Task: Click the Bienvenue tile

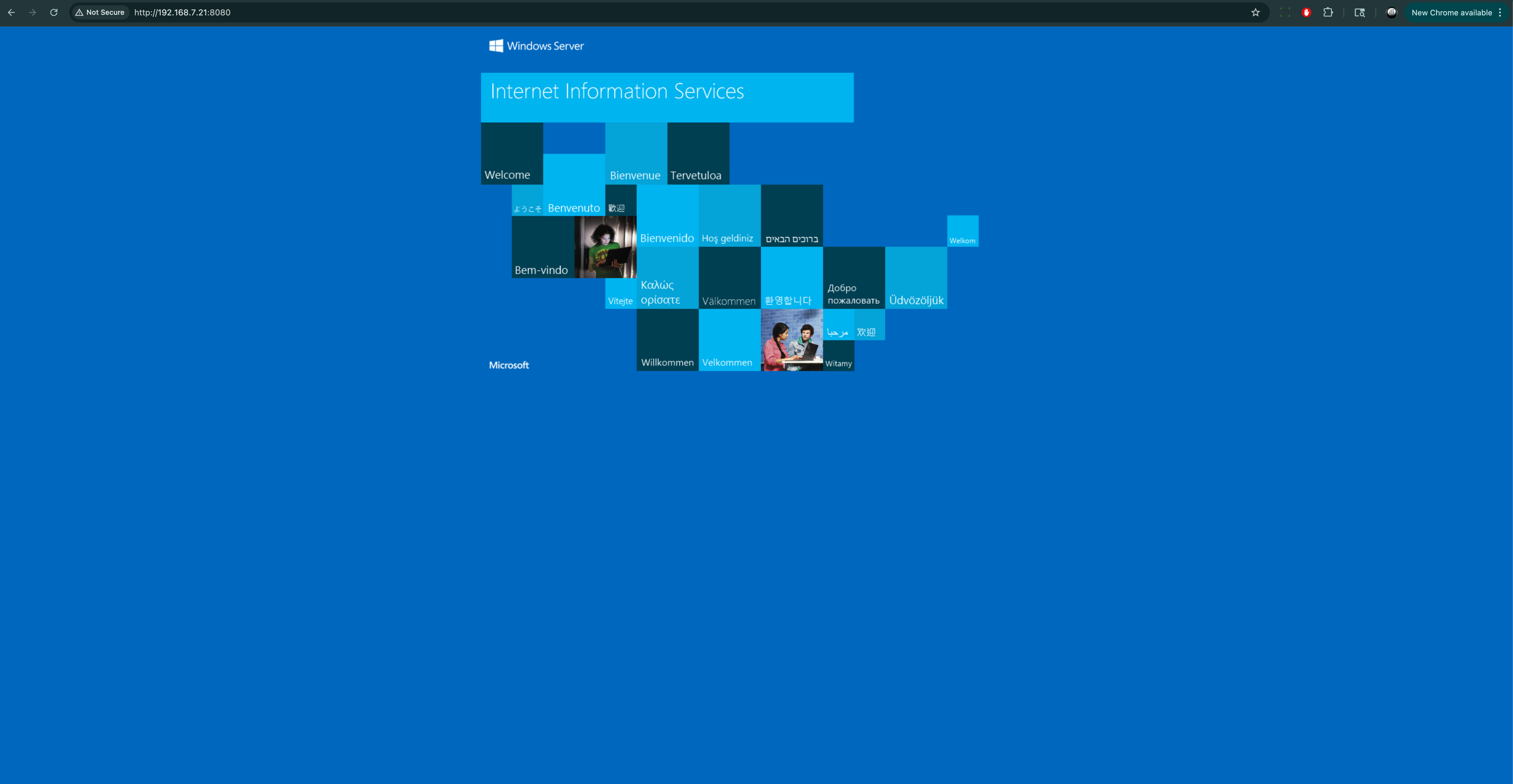Action: click(636, 153)
